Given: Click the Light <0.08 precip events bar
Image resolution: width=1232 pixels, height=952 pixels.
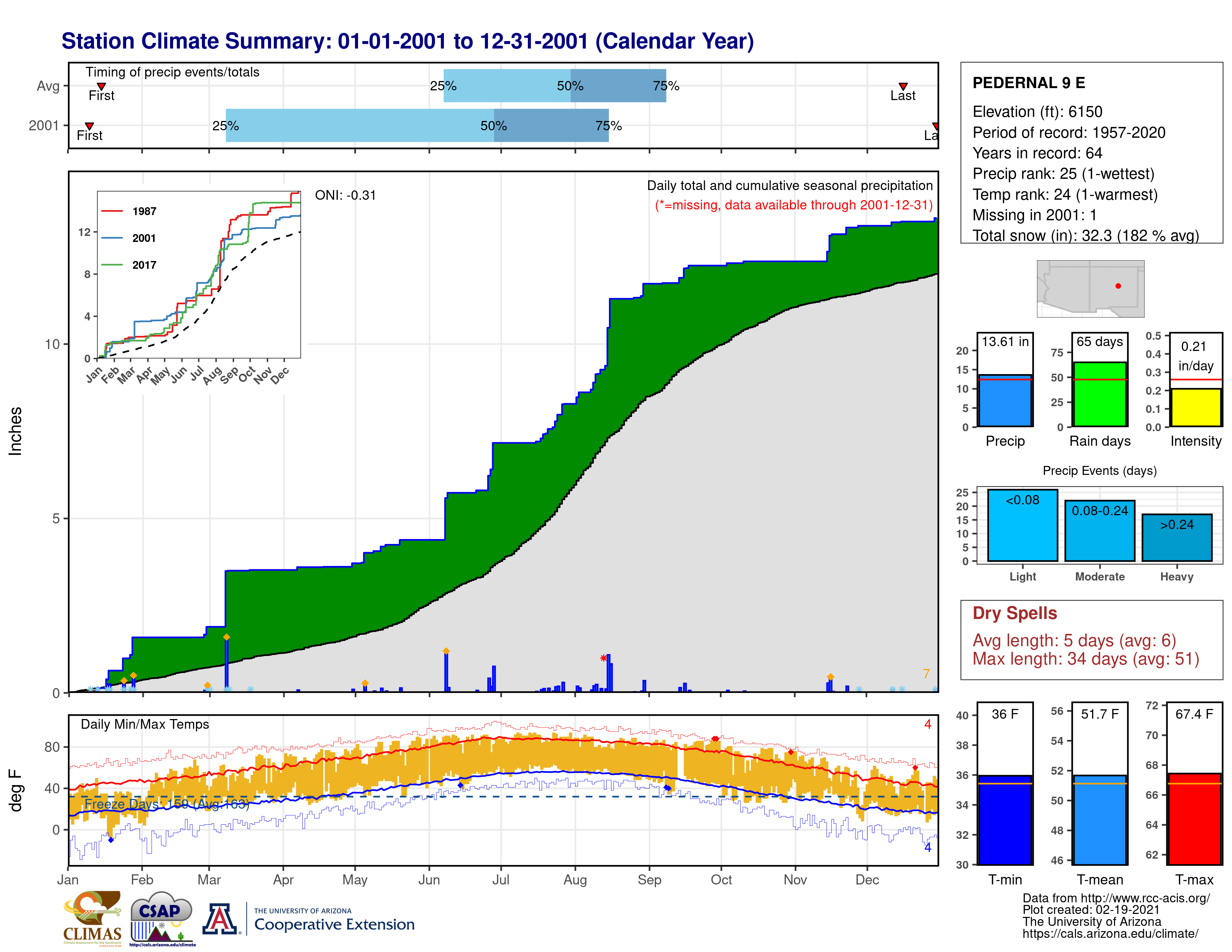Looking at the screenshot, I should click(x=1022, y=525).
